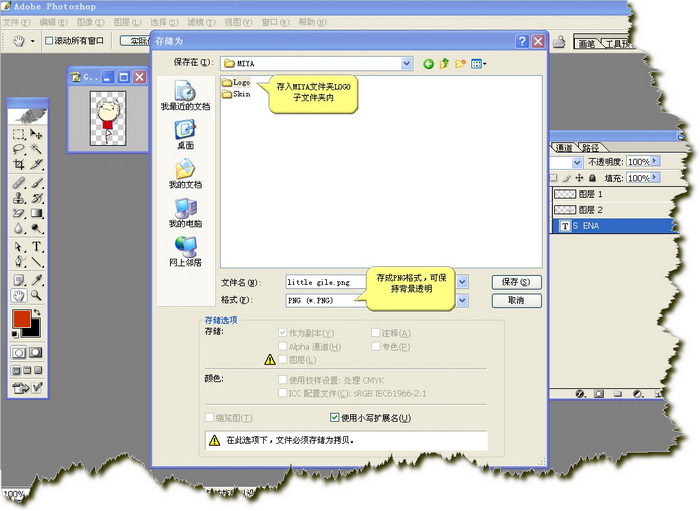Screen dimensions: 700x511
Task: Toggle 使用小写扩展名 checkbox
Action: (334, 417)
